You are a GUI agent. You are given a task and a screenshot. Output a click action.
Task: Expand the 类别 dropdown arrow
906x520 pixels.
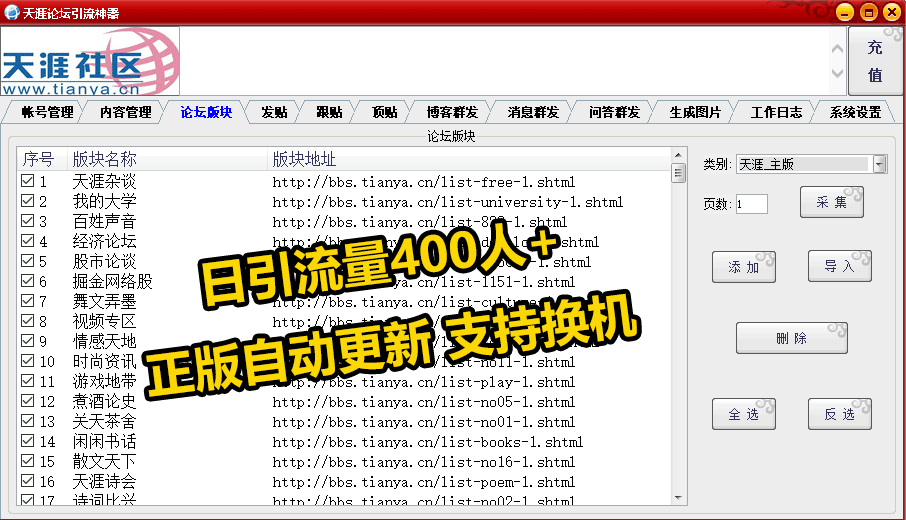click(x=879, y=165)
